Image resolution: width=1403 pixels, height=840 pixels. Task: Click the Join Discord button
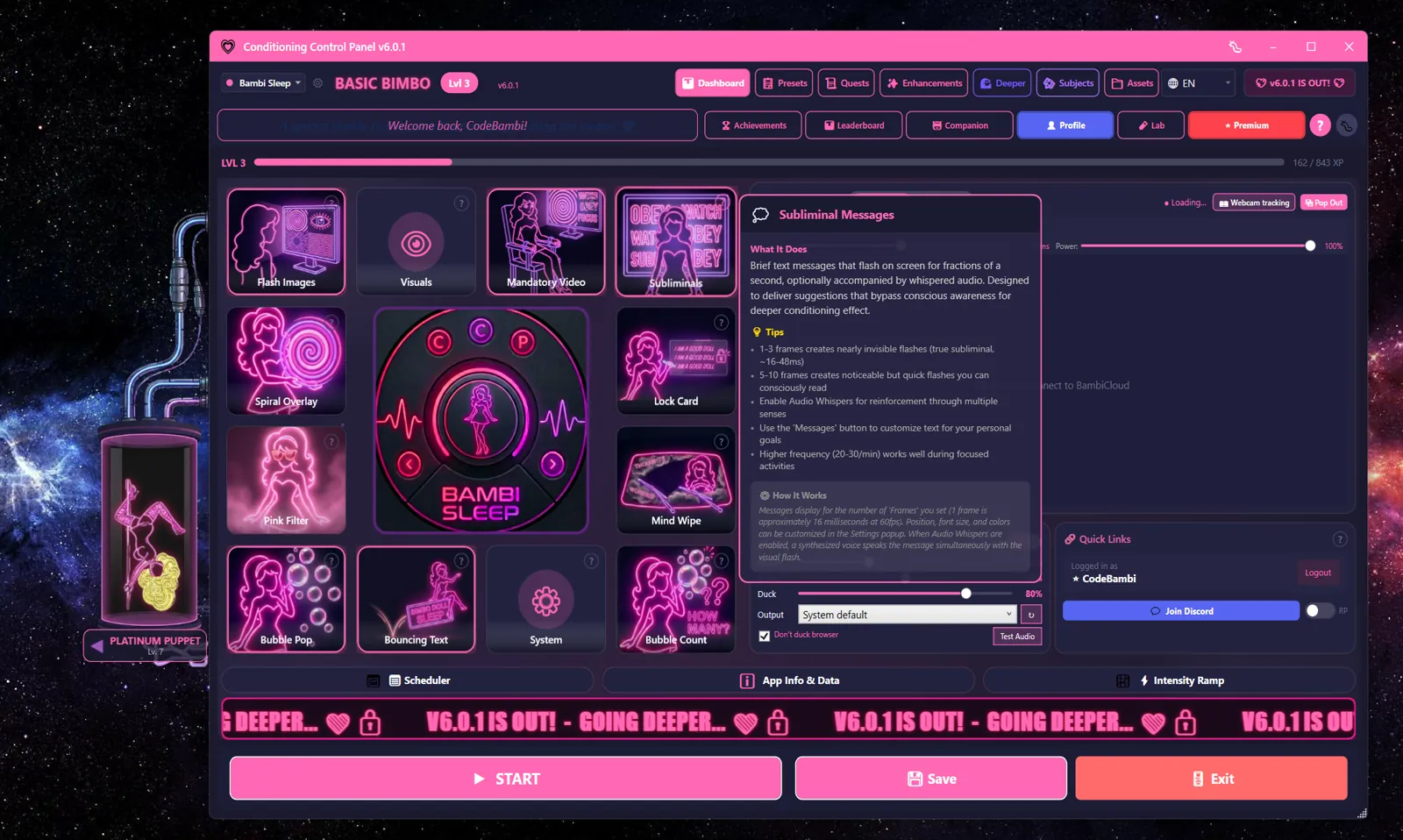click(x=1181, y=611)
